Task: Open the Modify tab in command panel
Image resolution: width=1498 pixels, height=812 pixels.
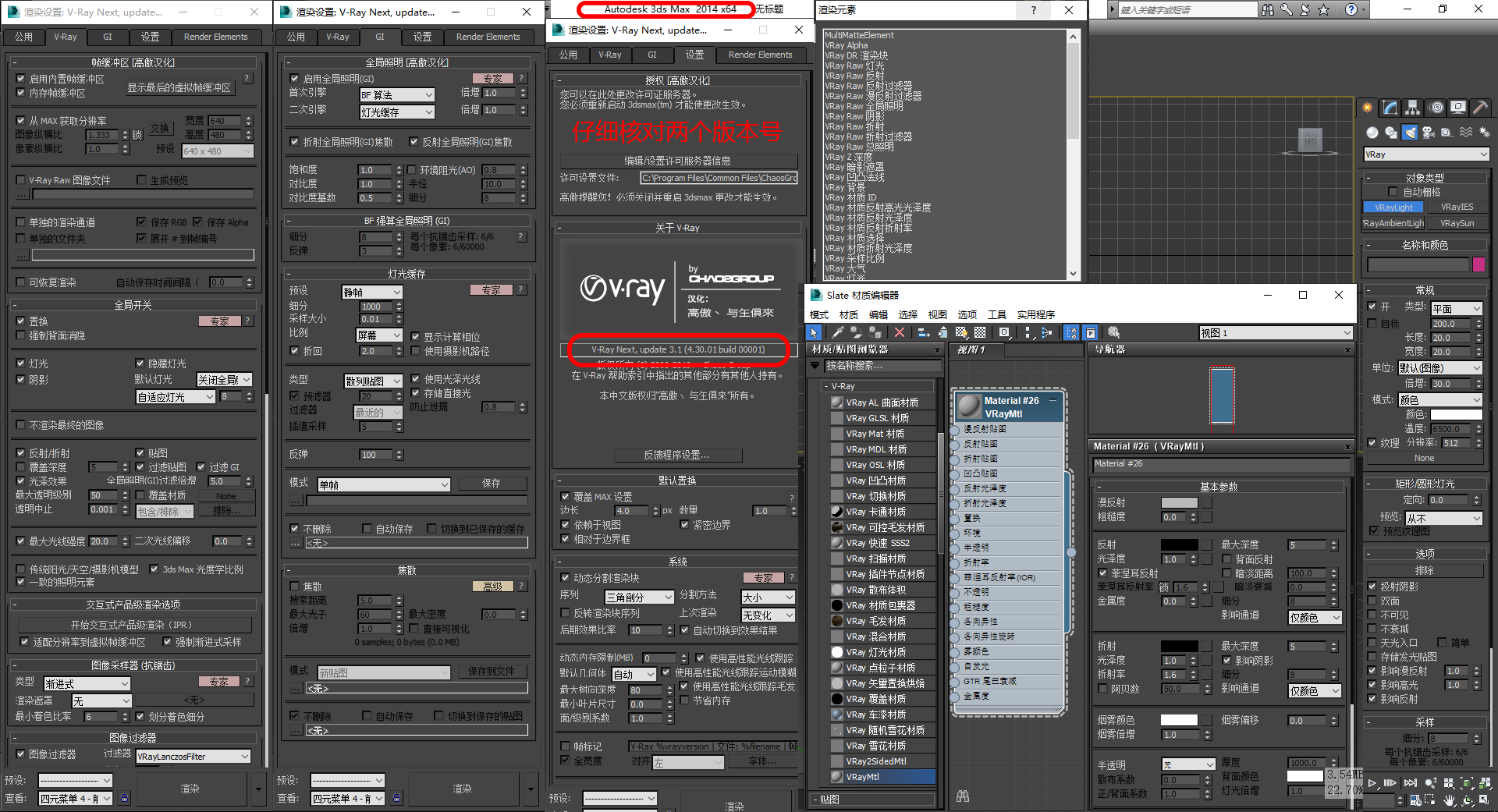Action: point(1390,108)
